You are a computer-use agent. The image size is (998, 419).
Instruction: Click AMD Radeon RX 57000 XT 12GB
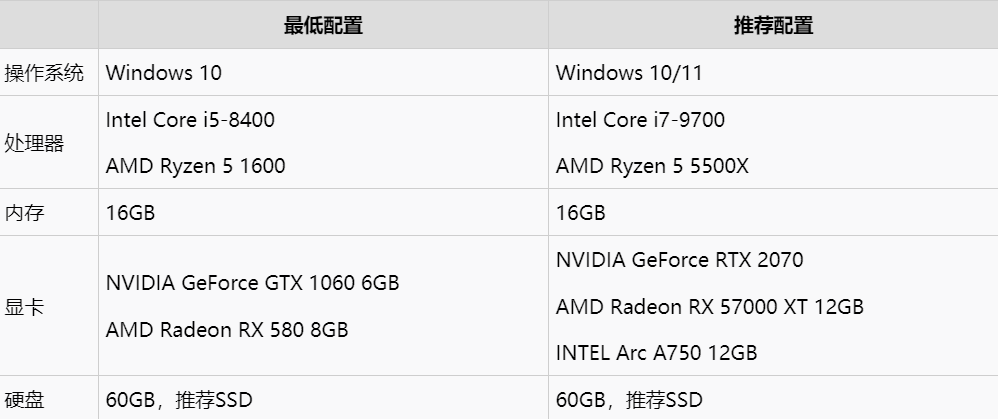pos(710,307)
